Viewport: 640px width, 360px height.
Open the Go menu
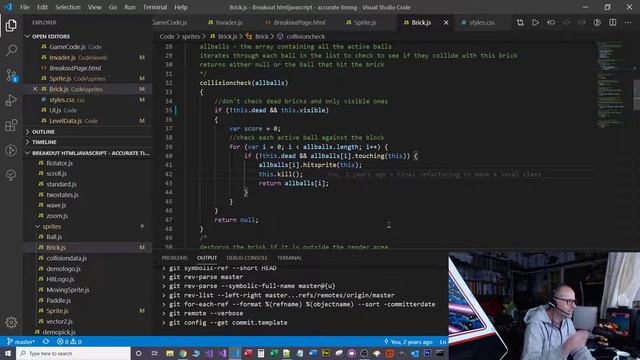pyautogui.click(x=113, y=7)
